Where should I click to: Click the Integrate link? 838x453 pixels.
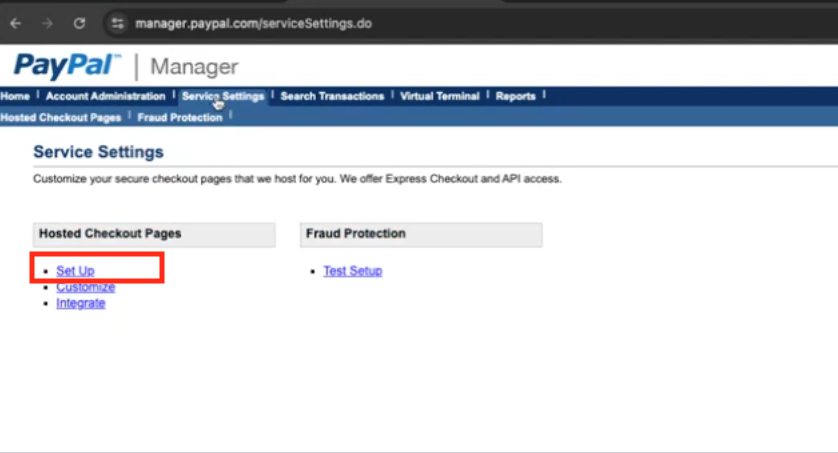81,303
